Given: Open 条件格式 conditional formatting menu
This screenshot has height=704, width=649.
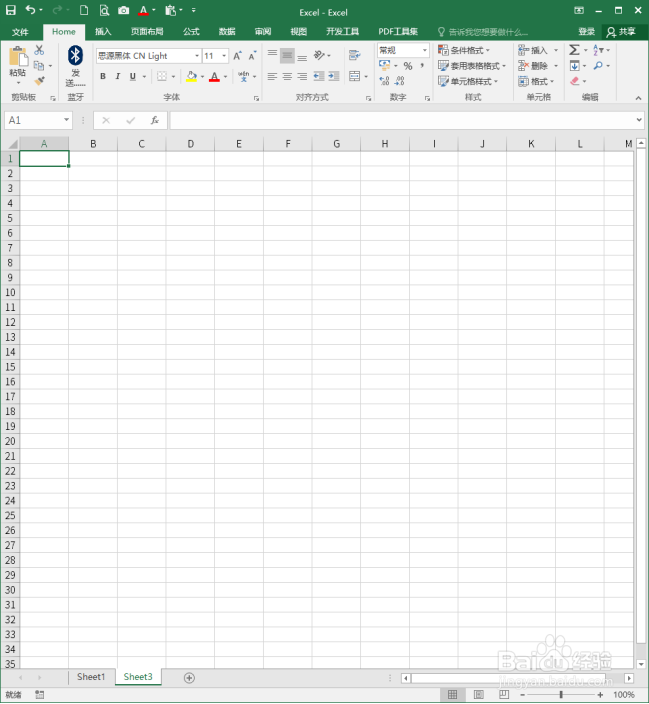Looking at the screenshot, I should pos(464,50).
